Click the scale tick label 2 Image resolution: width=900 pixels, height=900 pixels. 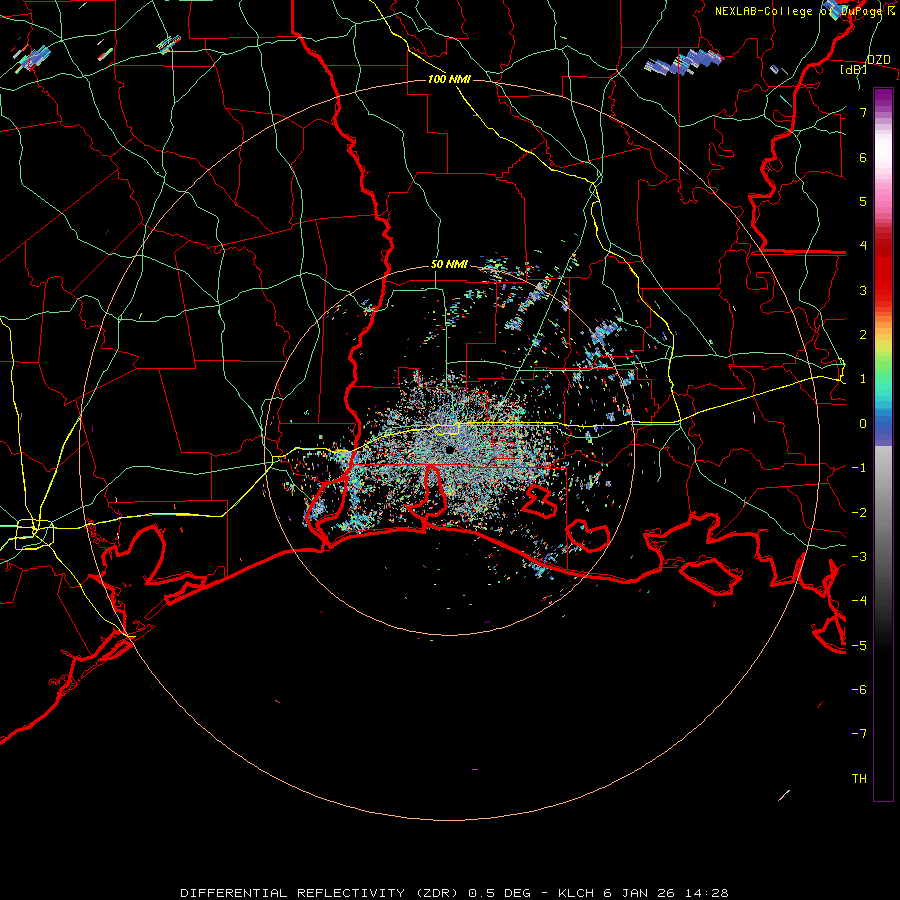(x=863, y=335)
